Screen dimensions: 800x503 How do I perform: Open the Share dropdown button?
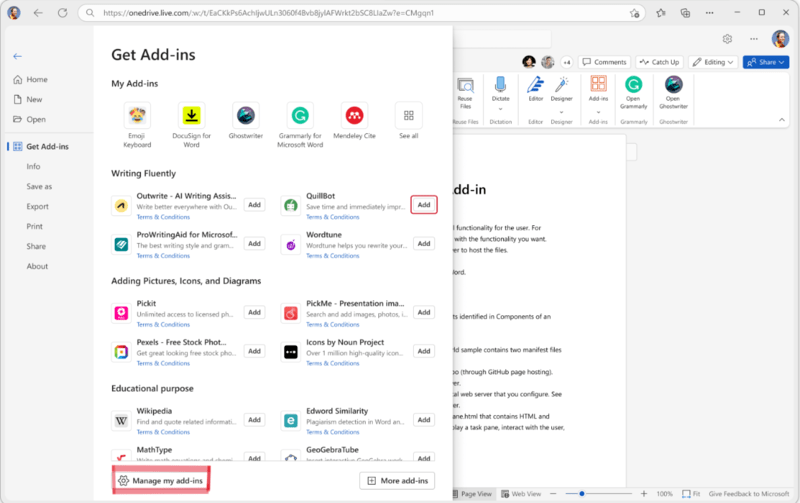766,62
